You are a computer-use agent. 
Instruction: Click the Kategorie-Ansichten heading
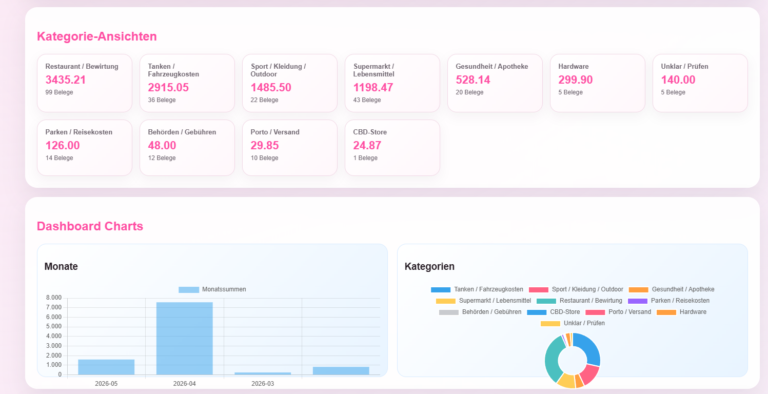click(97, 36)
